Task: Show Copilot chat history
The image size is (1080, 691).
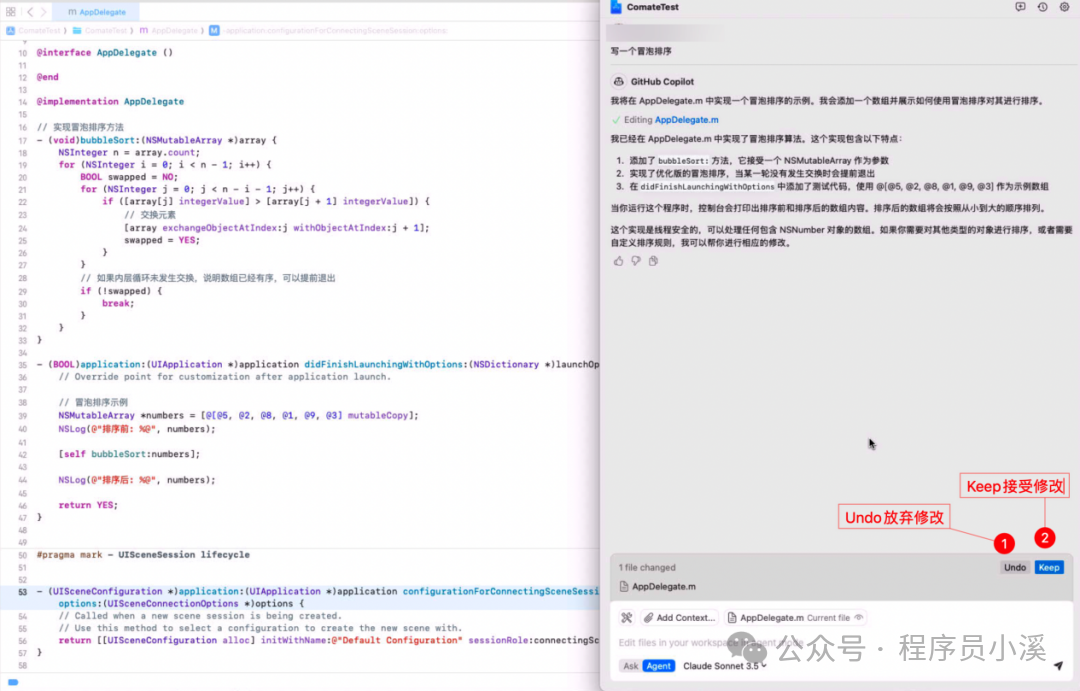Action: [1042, 7]
